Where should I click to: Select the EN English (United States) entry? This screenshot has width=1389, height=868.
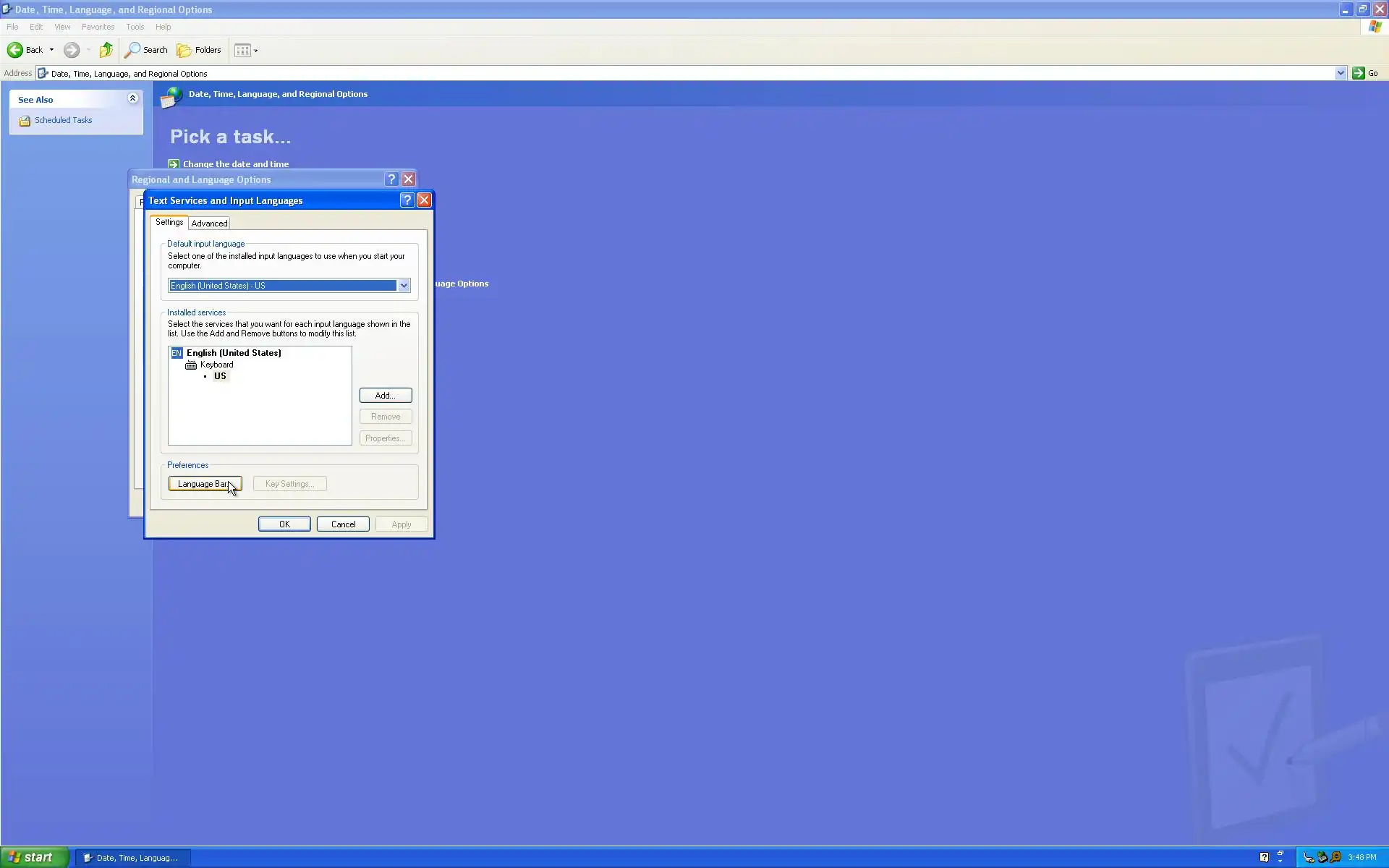click(x=233, y=353)
